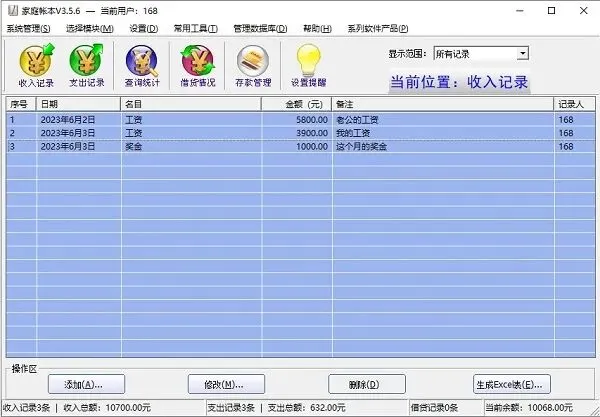
Task: Open the 支出记录 expense records icon
Action: pos(86,65)
